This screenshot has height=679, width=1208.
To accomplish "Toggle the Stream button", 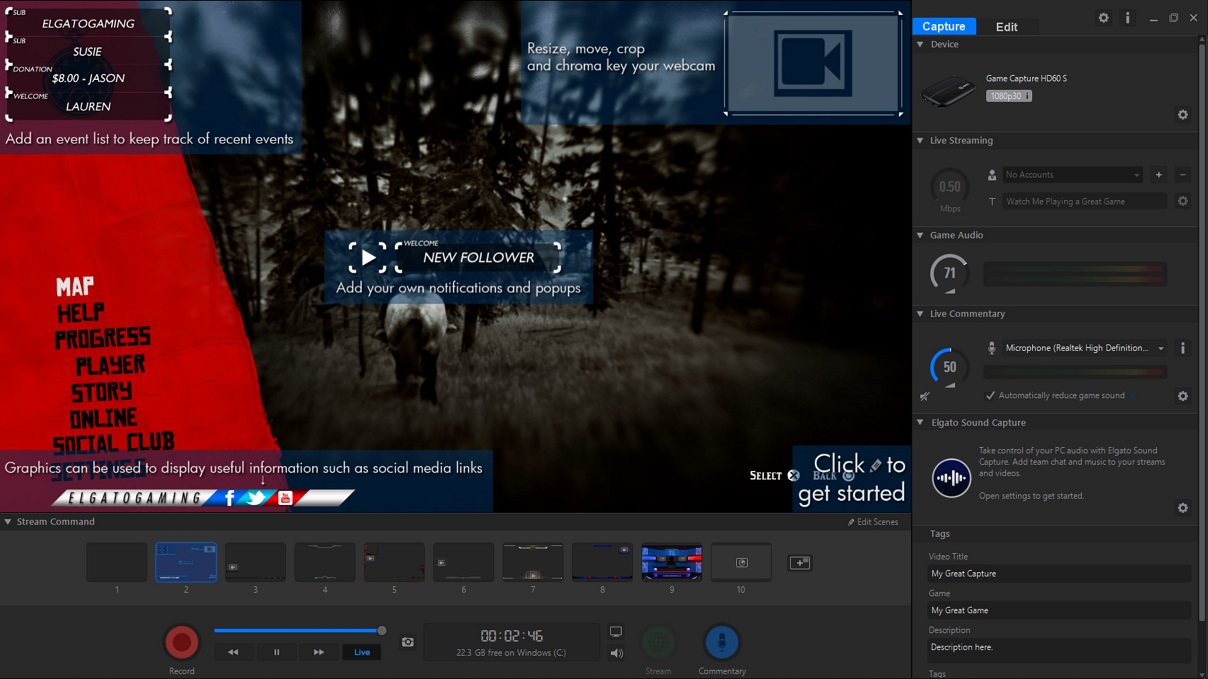I will [x=658, y=642].
